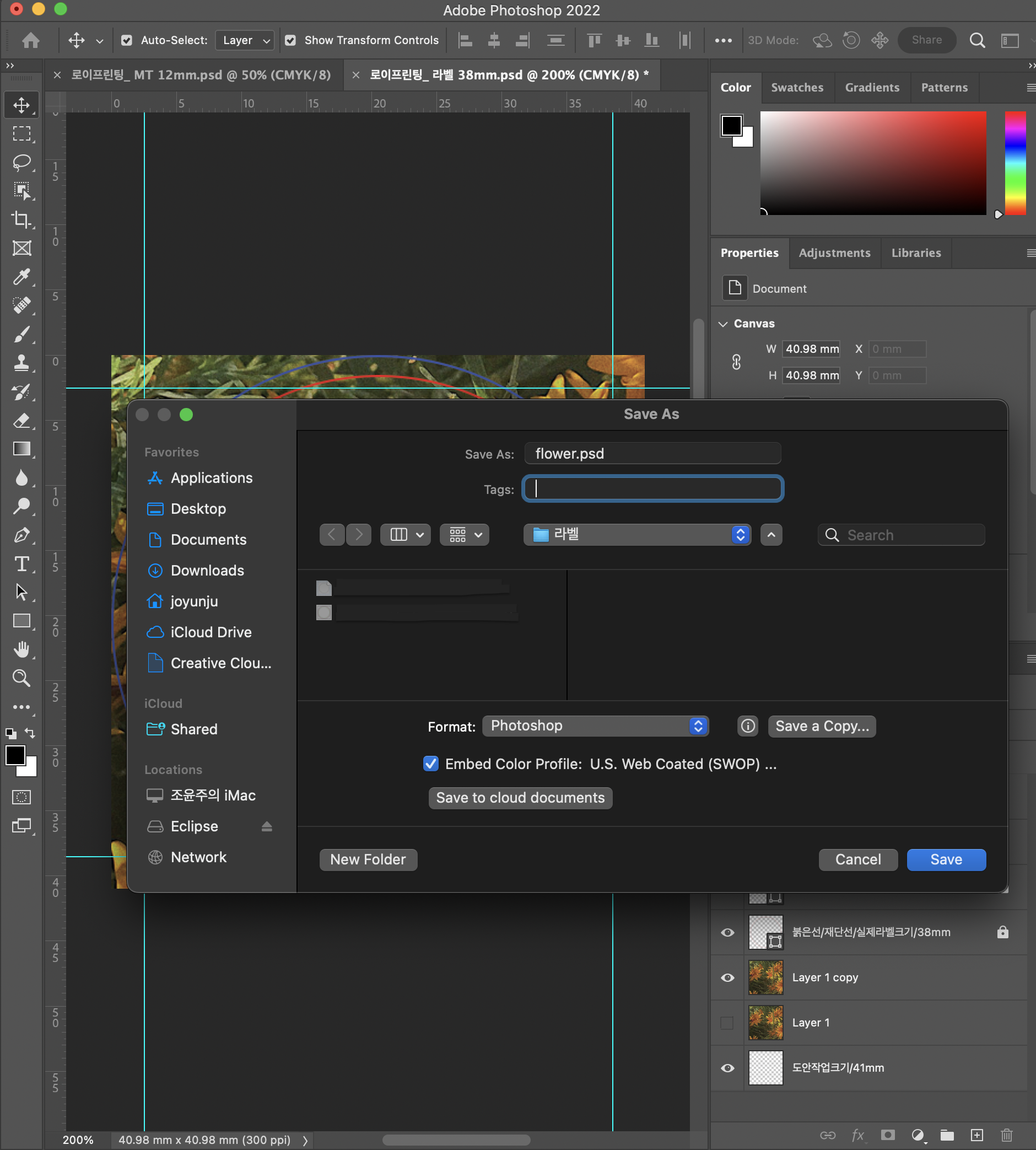Select the Rectangular Marquee tool
Image resolution: width=1036 pixels, height=1150 pixels.
(x=21, y=133)
